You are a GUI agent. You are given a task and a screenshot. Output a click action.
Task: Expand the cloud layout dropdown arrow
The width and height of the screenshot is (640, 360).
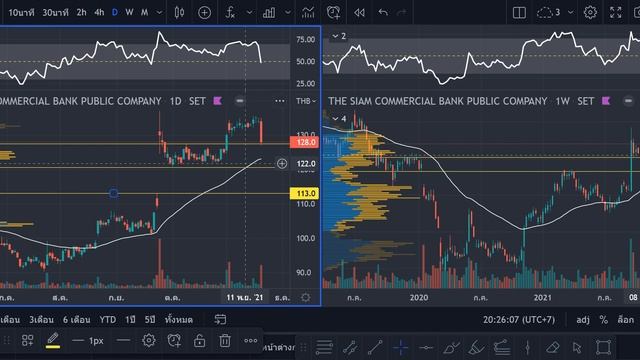(571, 13)
